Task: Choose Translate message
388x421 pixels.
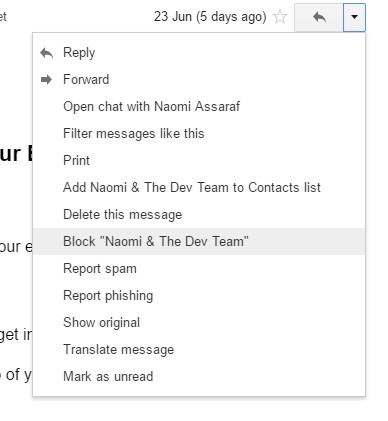Action: 199,350
